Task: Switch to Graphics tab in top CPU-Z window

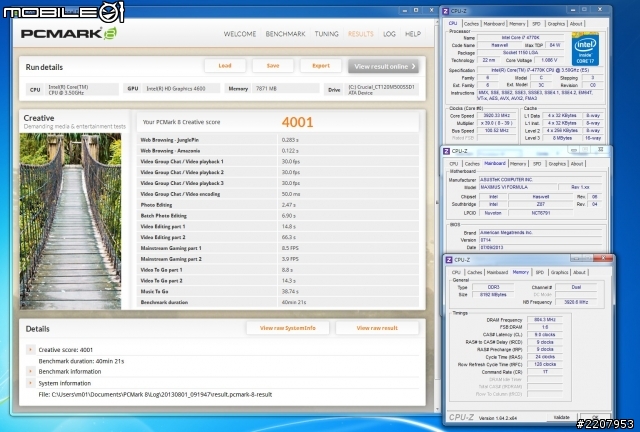Action: point(556,24)
